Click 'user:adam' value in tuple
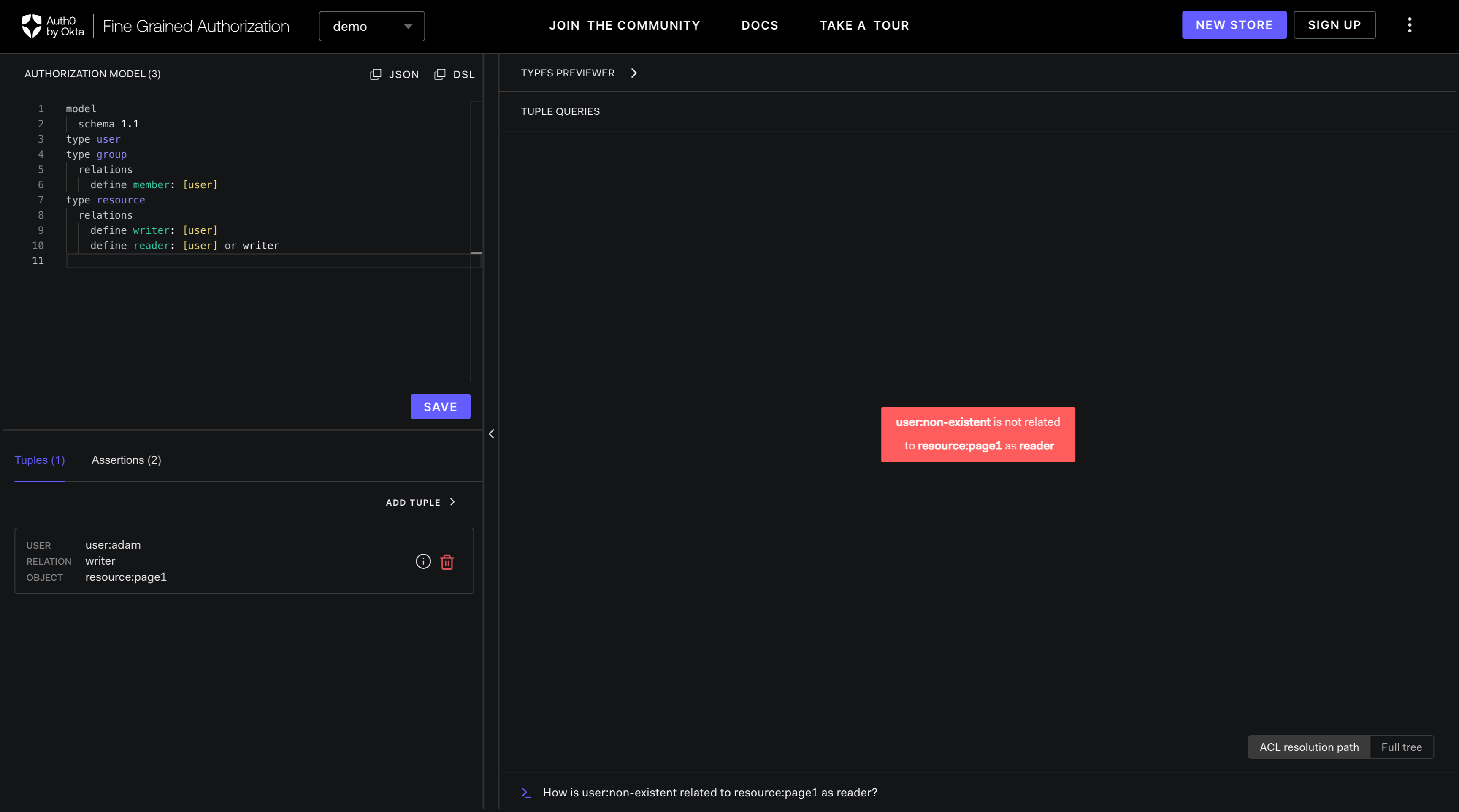 (x=113, y=545)
